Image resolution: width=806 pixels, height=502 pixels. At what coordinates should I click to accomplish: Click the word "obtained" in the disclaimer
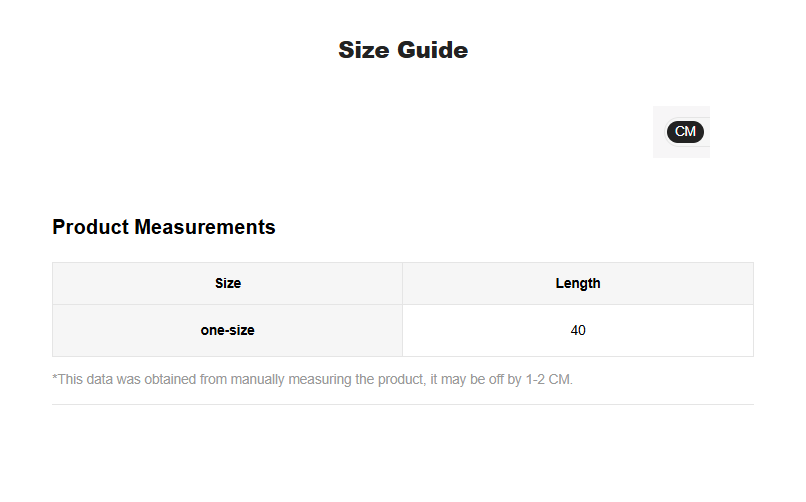point(166,380)
